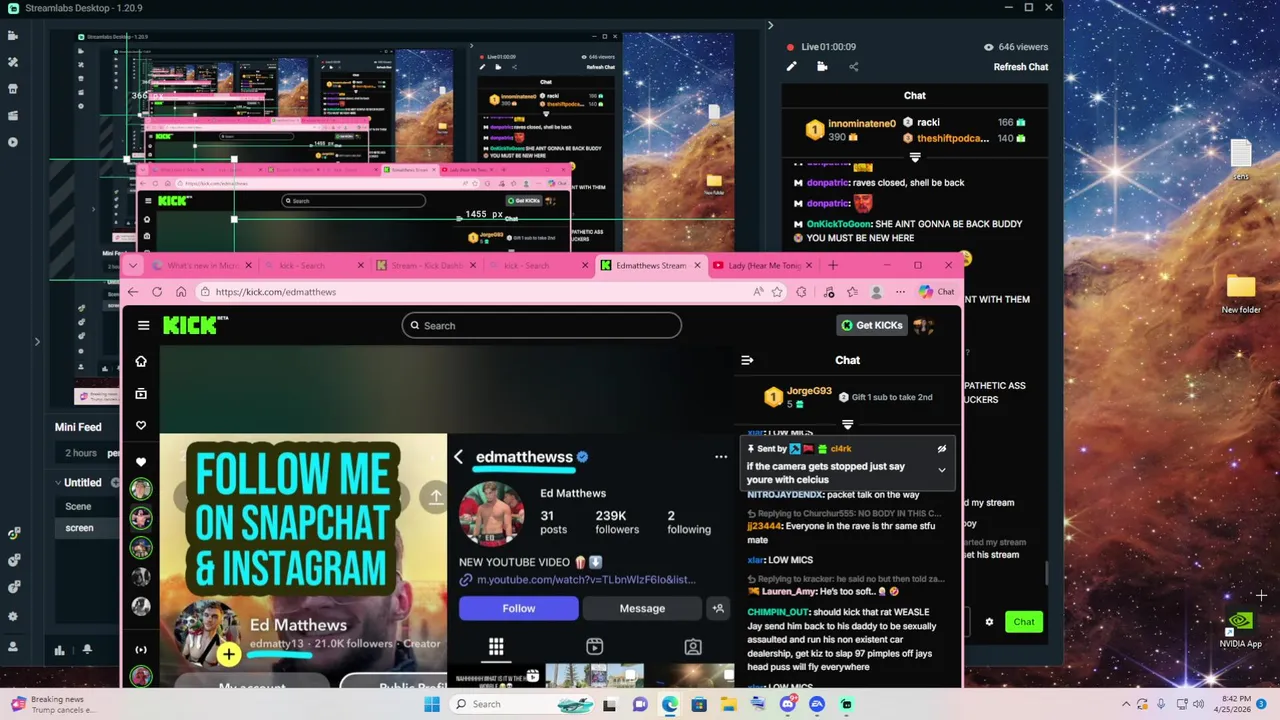Screen dimensions: 1280x720
Task: Switch to What's new in Microsoft tab
Action: [x=201, y=265]
